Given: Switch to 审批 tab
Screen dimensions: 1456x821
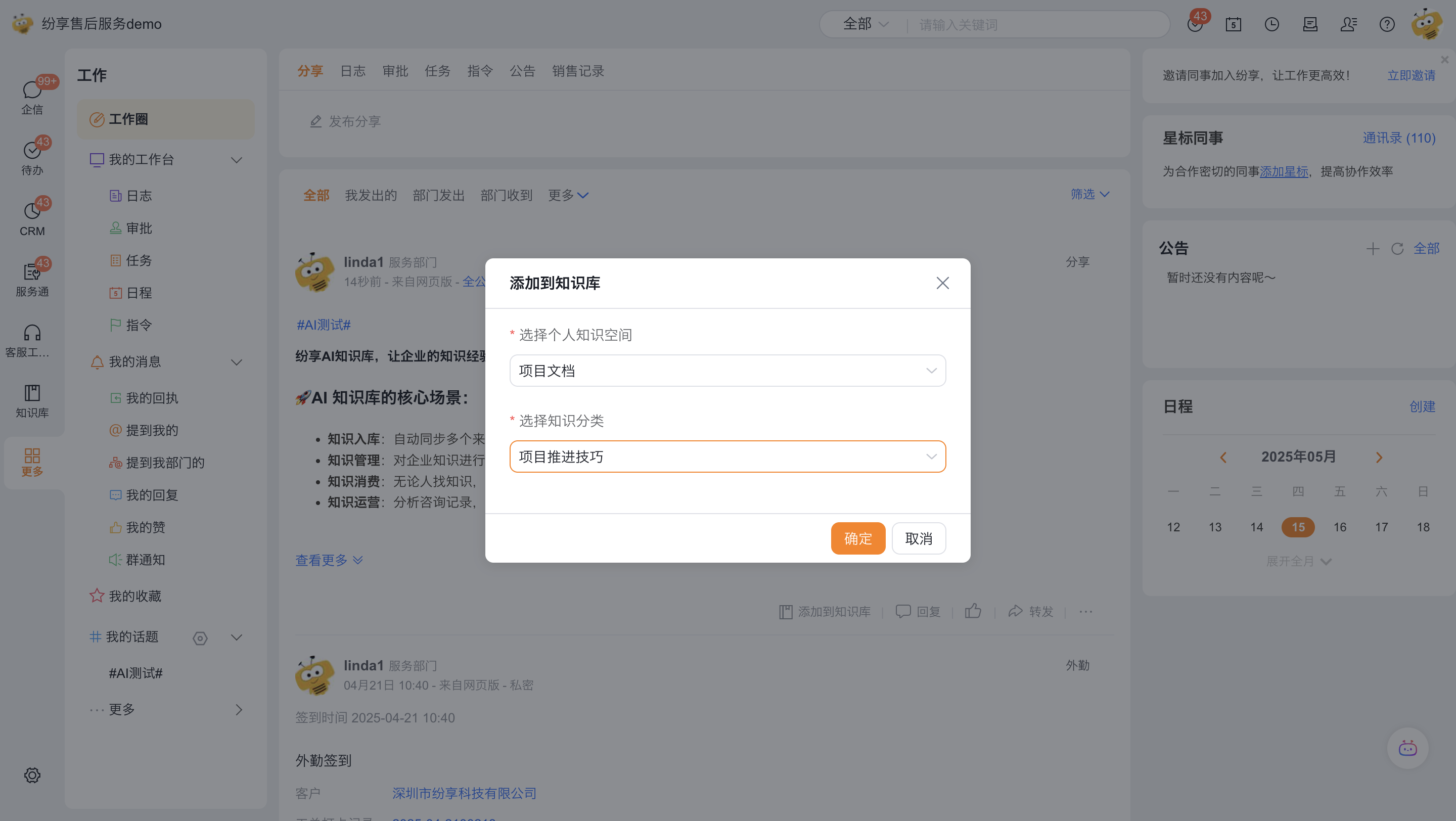Looking at the screenshot, I should point(395,71).
